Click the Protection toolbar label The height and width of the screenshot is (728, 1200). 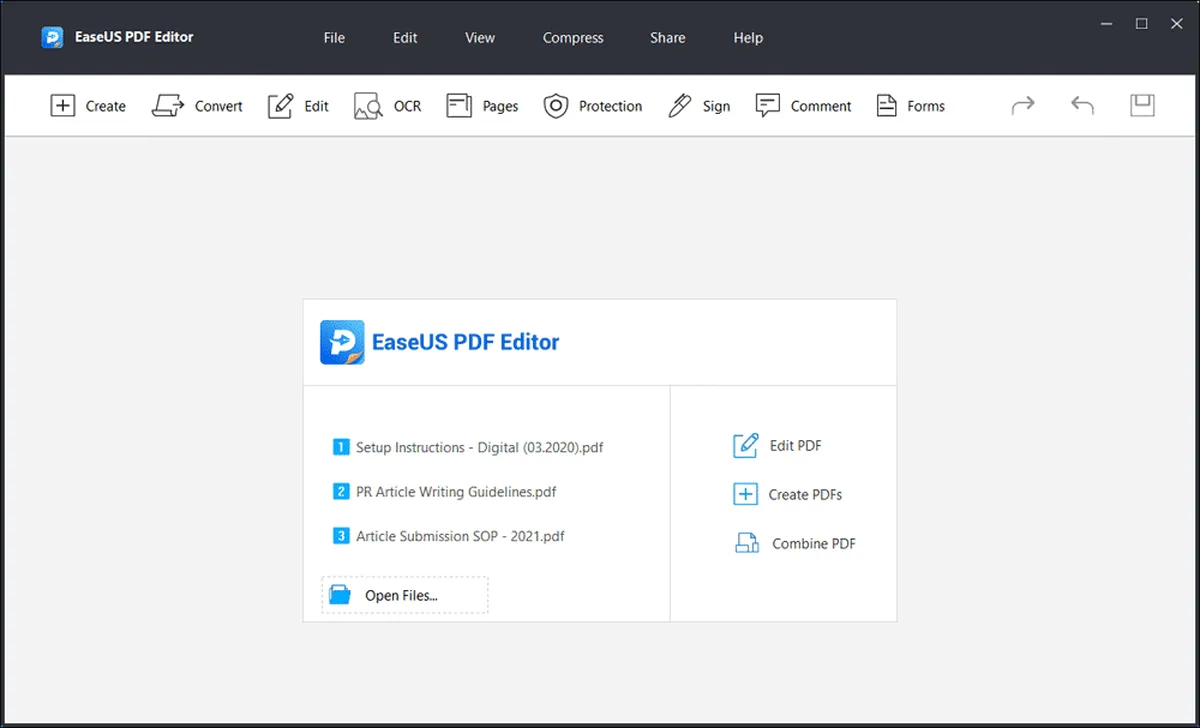(611, 106)
